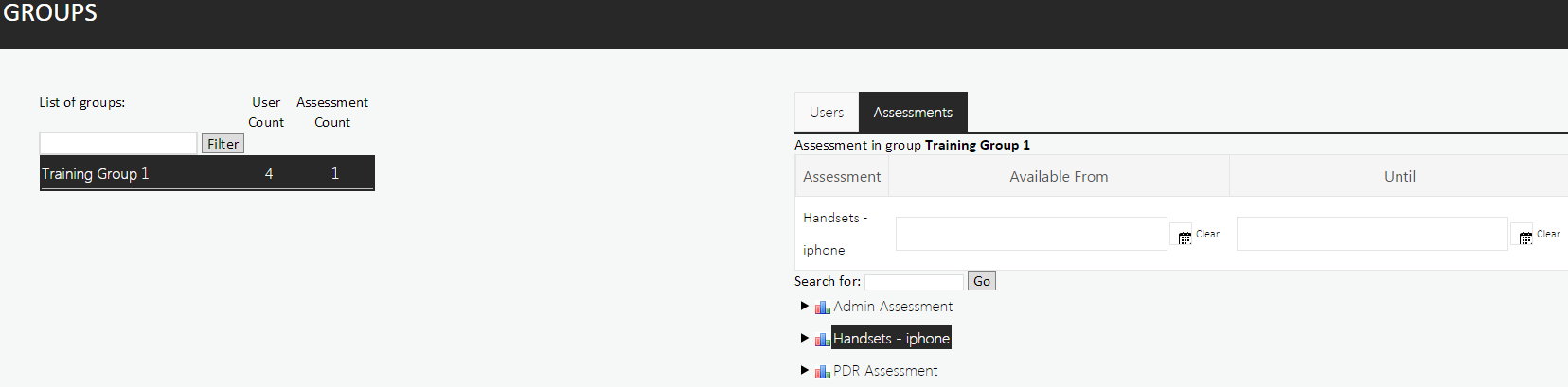Click the Handsets - iphone chart icon
The height and width of the screenshot is (387, 1568).
[x=822, y=340]
